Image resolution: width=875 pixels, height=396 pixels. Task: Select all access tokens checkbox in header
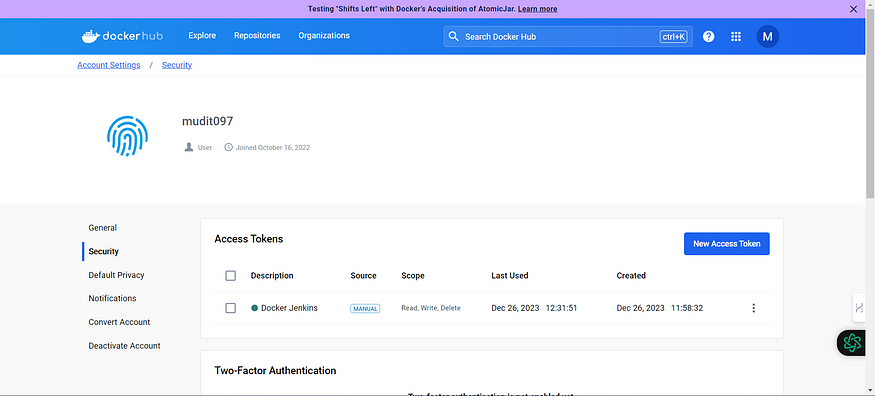(x=230, y=276)
